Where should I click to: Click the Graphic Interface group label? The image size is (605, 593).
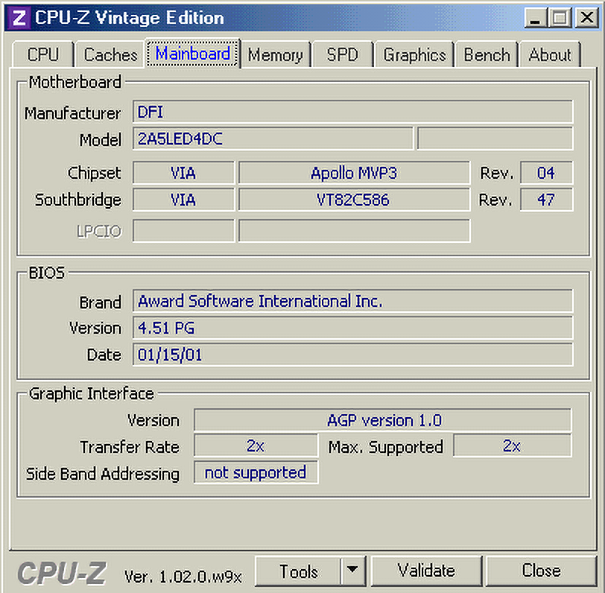coord(91,394)
